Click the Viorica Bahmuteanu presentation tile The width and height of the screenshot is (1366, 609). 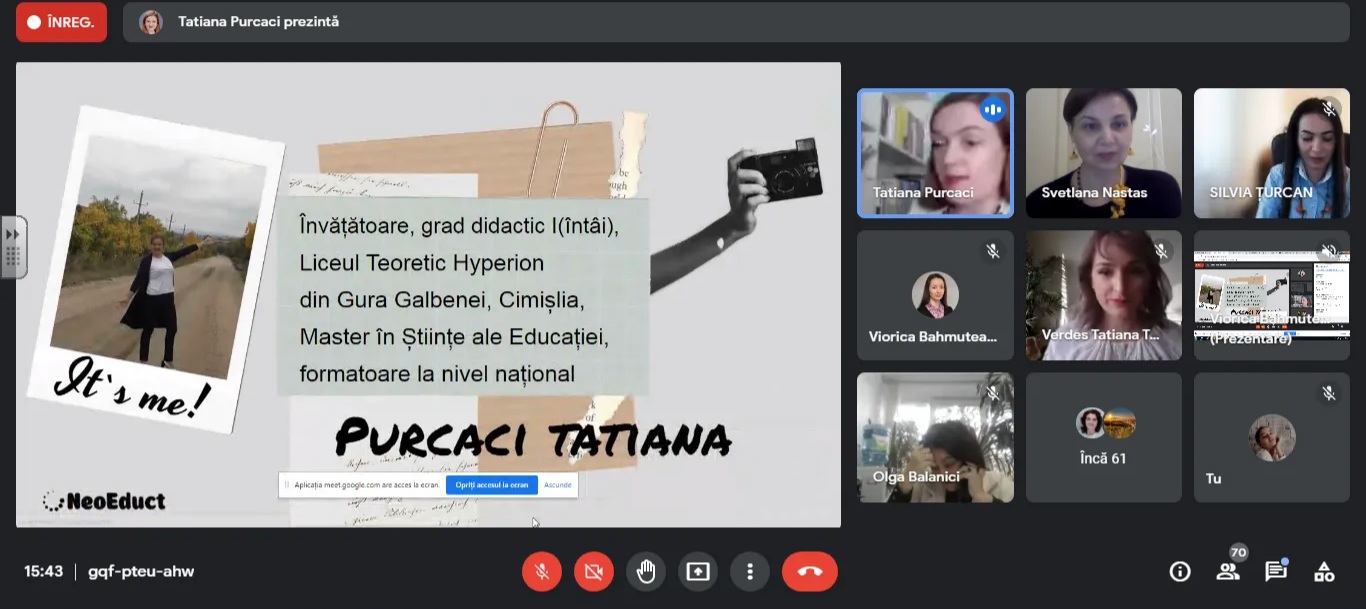(1272, 296)
